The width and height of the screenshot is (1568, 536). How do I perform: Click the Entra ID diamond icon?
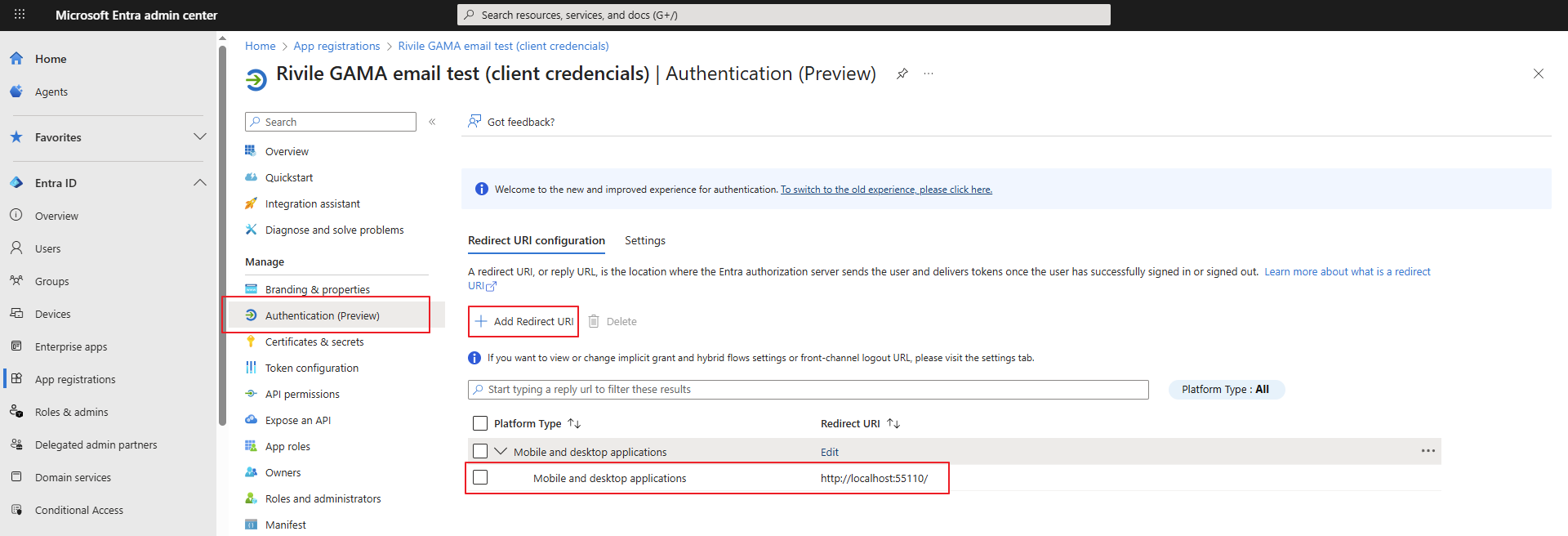16,183
